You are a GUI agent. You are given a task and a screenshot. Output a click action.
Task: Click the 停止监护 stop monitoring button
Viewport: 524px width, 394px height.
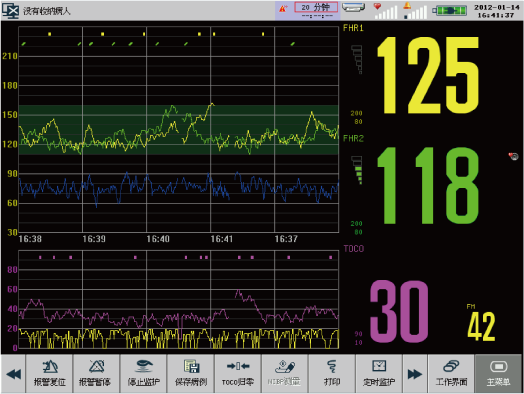tap(143, 373)
